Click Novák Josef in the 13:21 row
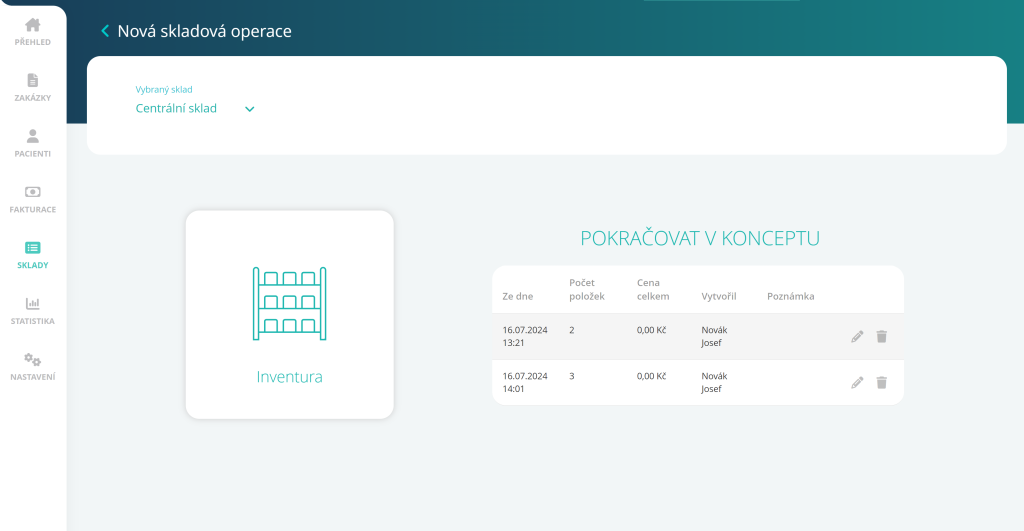Screen dimensions: 1024x531 pyautogui.click(x=714, y=336)
